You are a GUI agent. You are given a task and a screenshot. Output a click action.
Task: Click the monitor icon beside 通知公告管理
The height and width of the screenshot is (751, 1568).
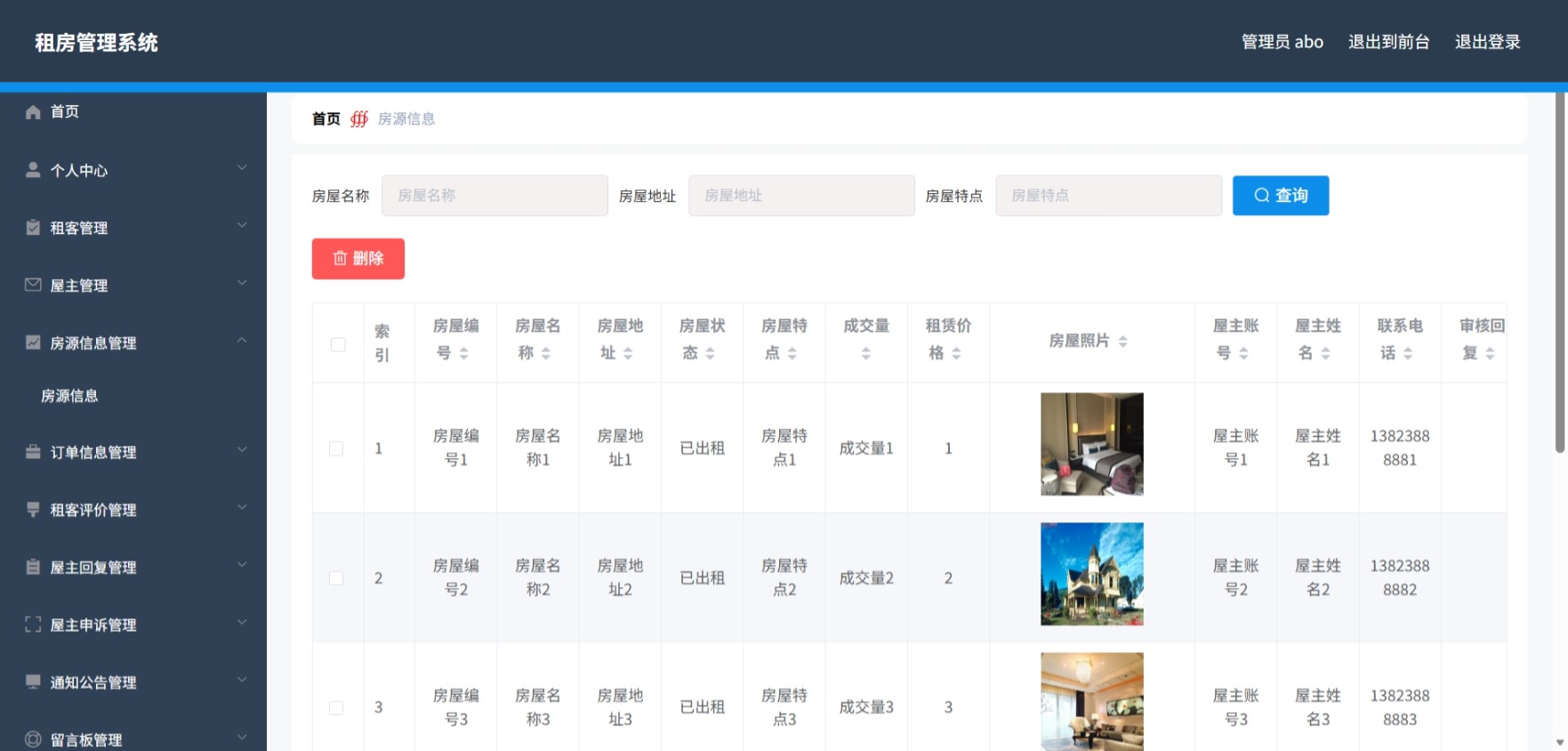pos(33,682)
